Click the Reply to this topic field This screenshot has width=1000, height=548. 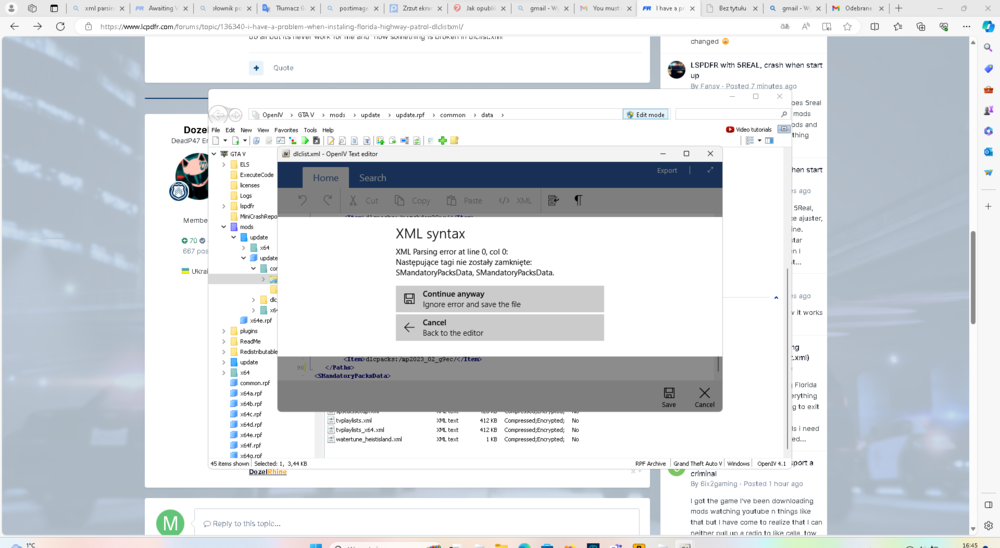(x=416, y=523)
